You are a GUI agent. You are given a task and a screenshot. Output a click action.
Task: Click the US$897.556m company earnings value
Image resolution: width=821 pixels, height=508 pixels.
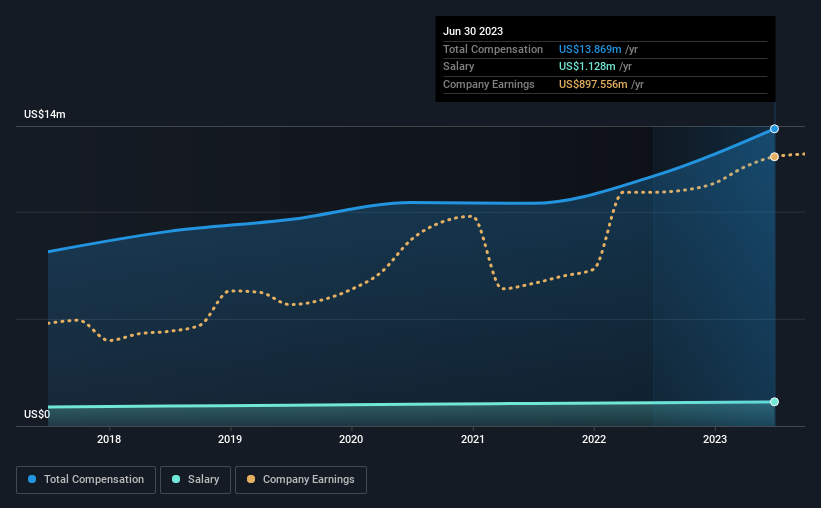click(593, 84)
